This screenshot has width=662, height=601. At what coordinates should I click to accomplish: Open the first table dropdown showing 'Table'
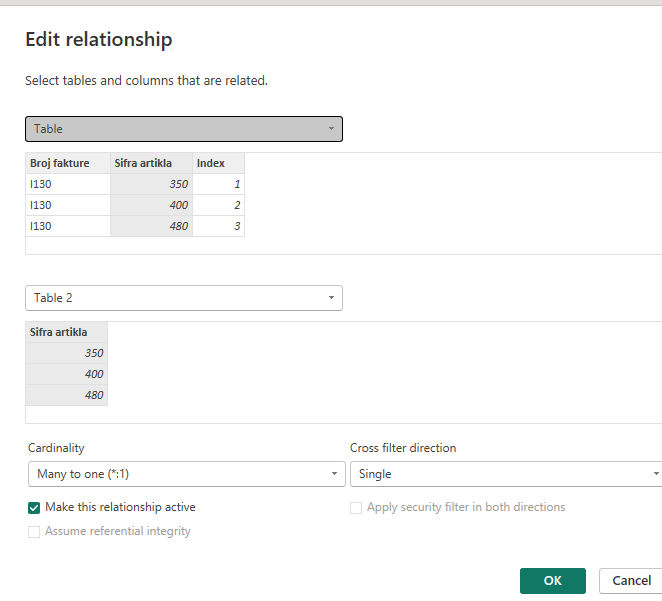pyautogui.click(x=184, y=129)
